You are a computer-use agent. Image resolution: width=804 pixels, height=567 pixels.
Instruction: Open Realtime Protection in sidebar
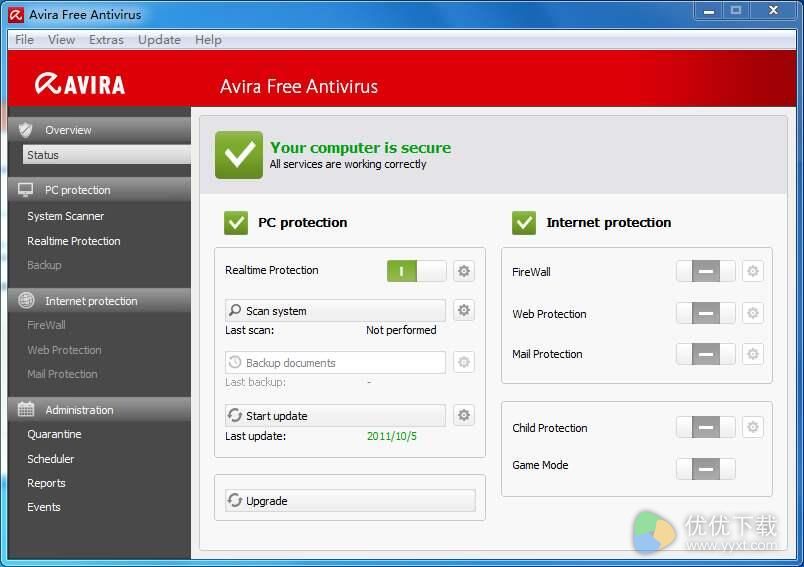point(74,241)
